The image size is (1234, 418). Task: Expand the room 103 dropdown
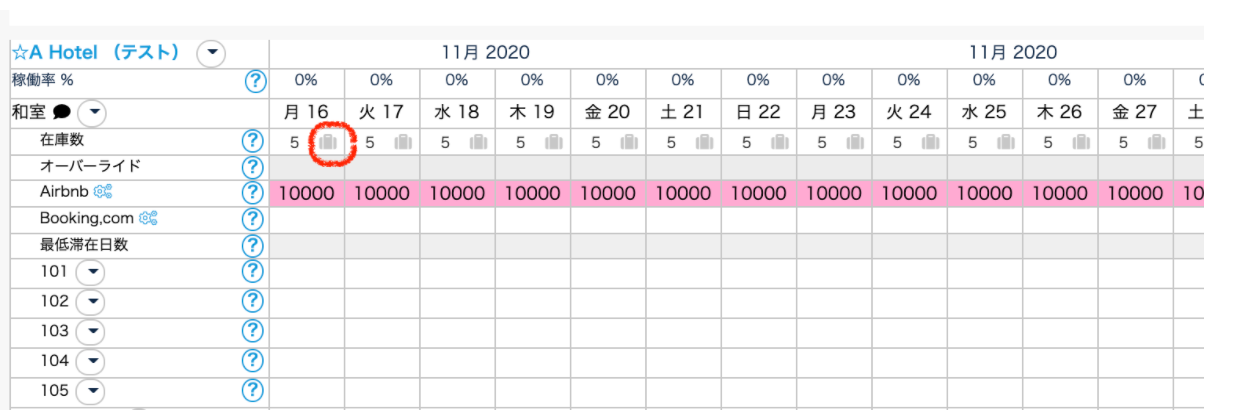[x=90, y=331]
